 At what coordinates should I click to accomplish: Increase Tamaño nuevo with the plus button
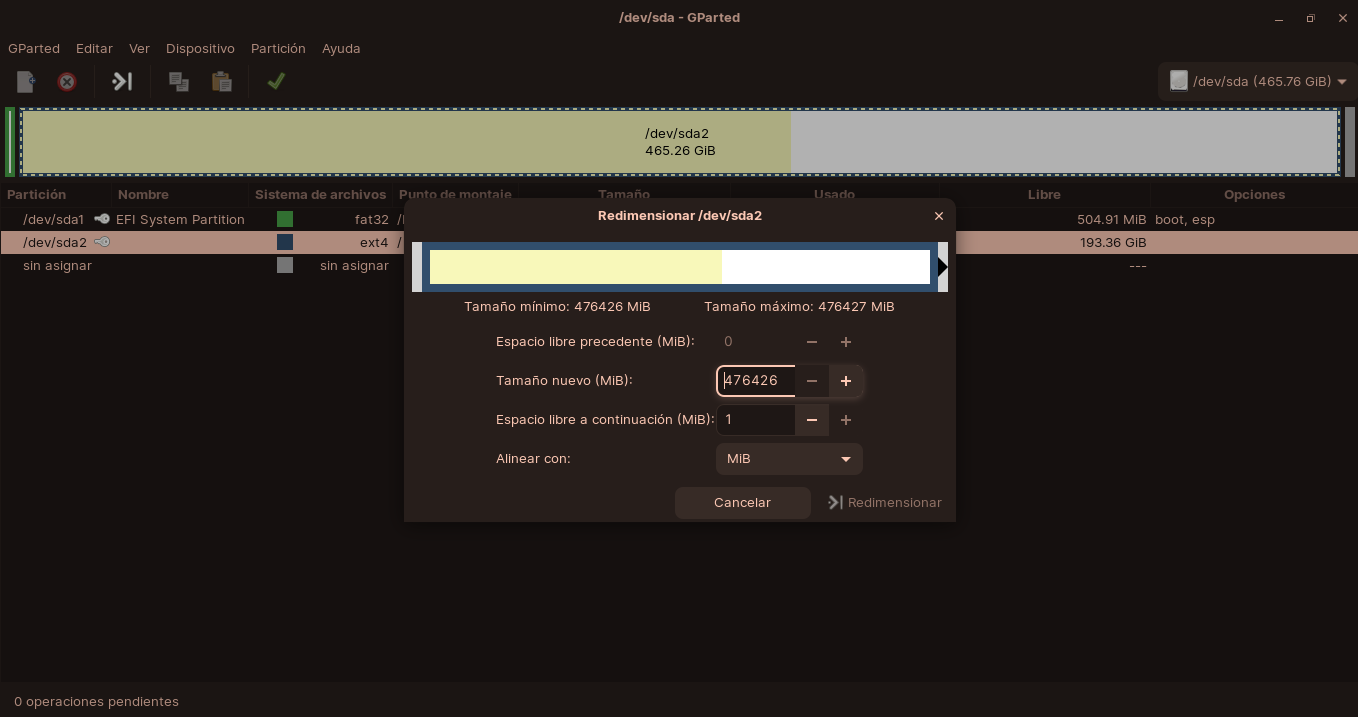(x=846, y=381)
